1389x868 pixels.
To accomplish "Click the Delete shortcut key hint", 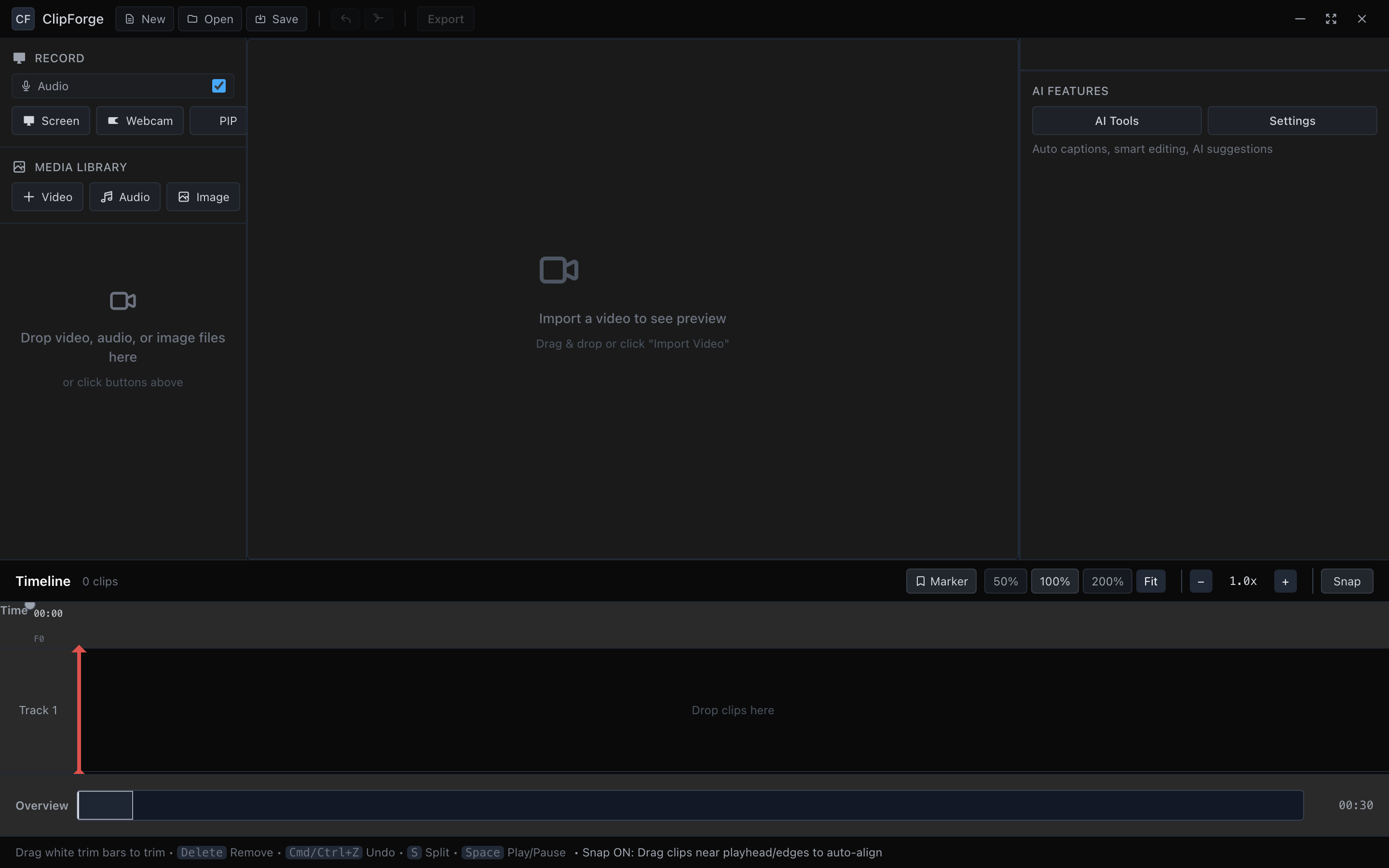I will click(x=202, y=853).
